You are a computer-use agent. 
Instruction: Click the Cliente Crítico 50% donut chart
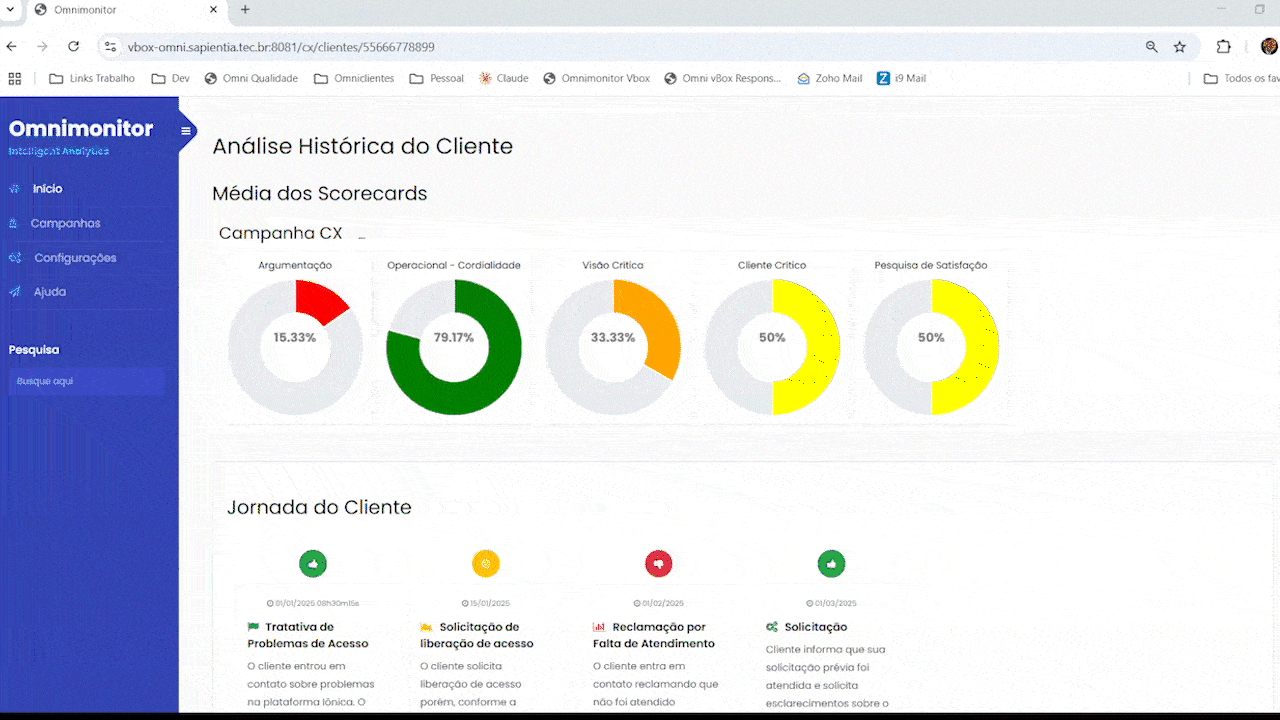[772, 347]
